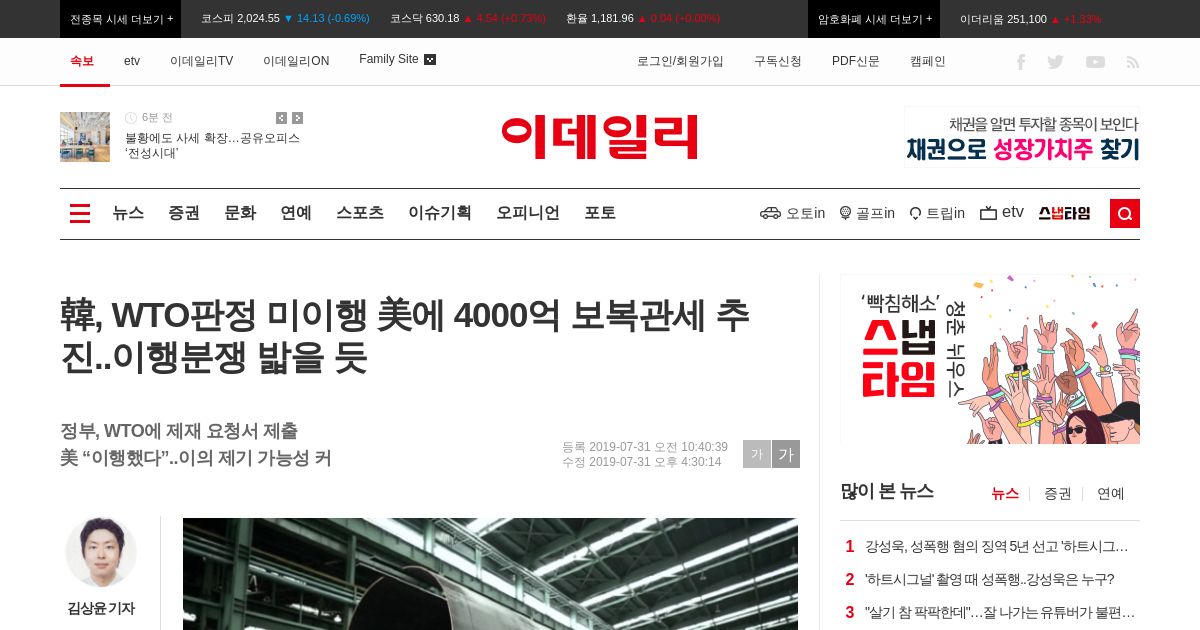Increase article font size with large 가
This screenshot has width=1200, height=630.
point(786,454)
